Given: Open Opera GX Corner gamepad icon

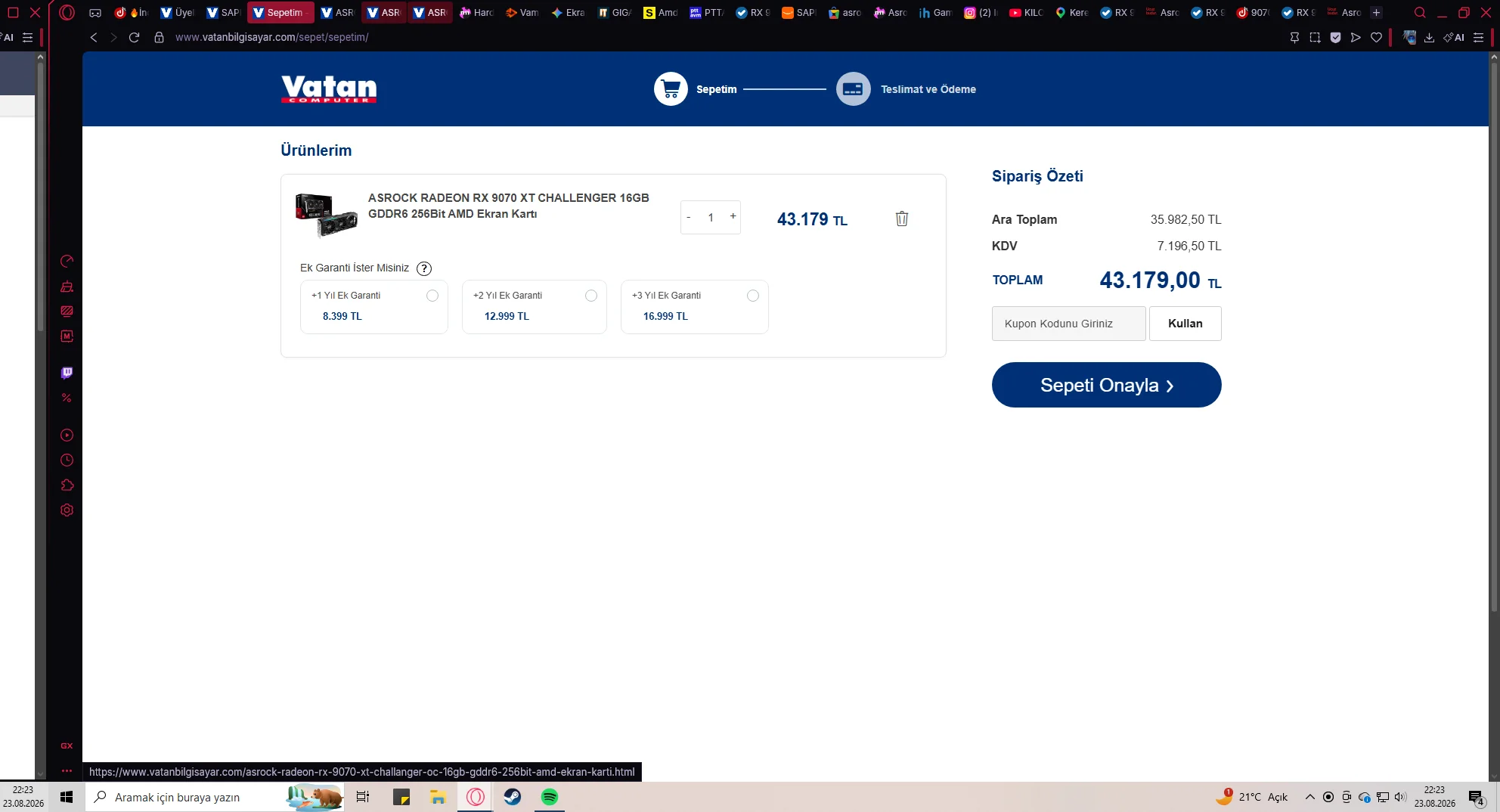Looking at the screenshot, I should (x=95, y=13).
